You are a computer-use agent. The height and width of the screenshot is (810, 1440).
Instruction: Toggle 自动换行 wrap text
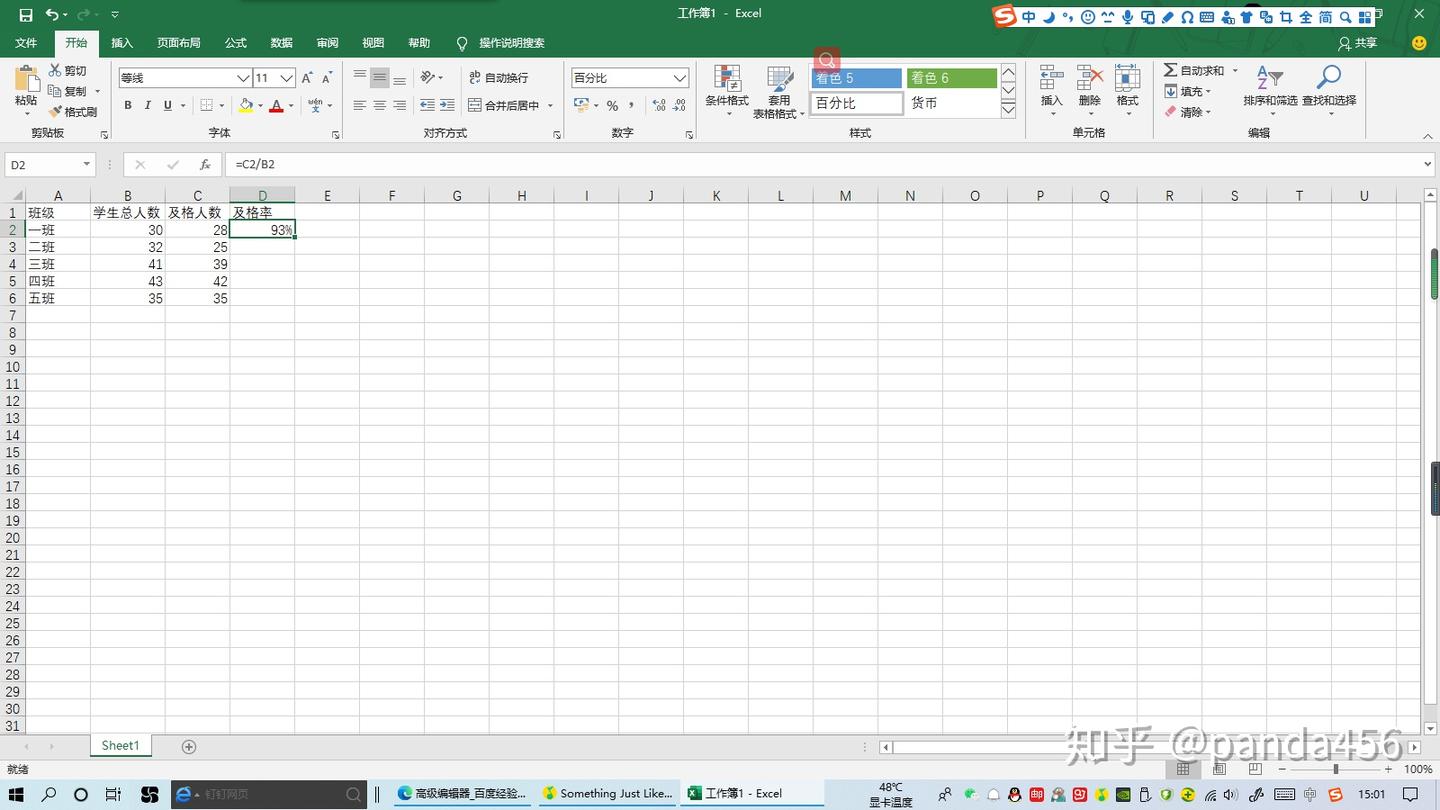click(499, 78)
